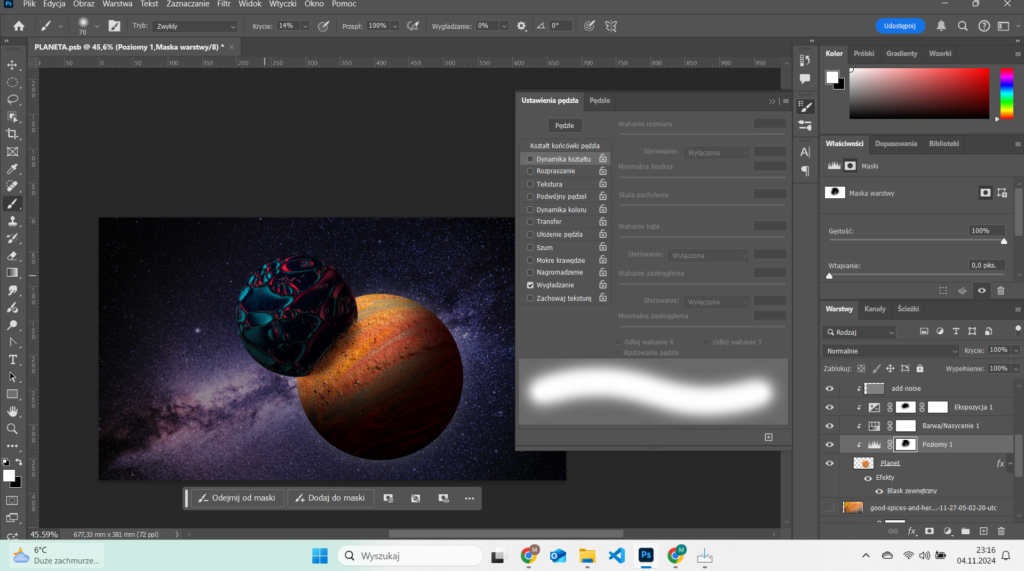Screen dimensions: 1024x571
Task: Open the Search icon in top bar
Action: (963, 26)
